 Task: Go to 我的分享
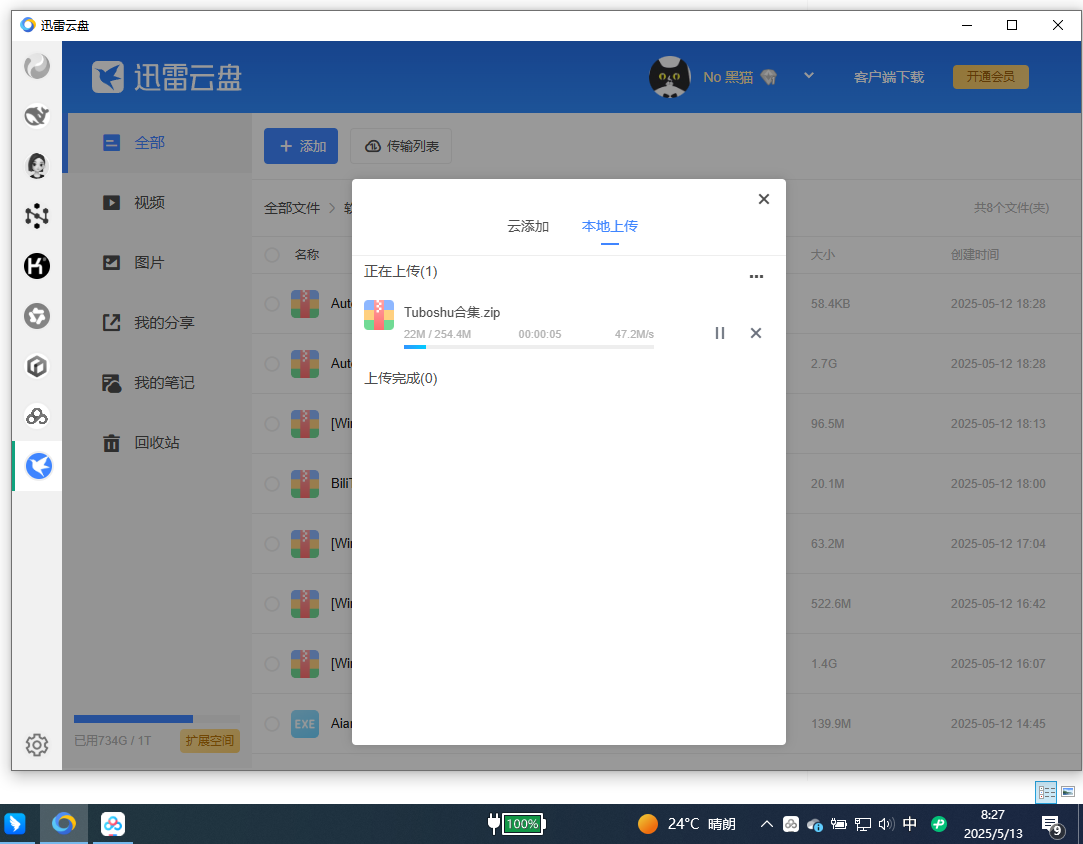click(x=160, y=323)
